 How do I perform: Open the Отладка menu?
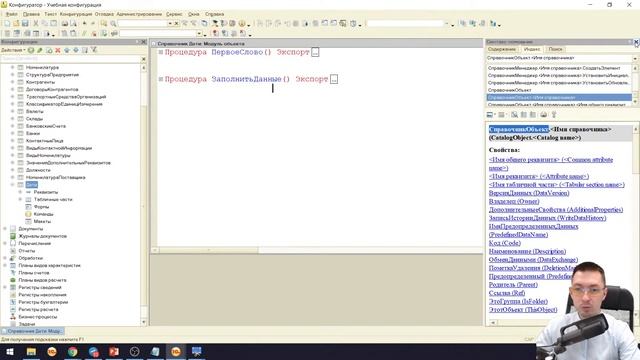[x=104, y=14]
